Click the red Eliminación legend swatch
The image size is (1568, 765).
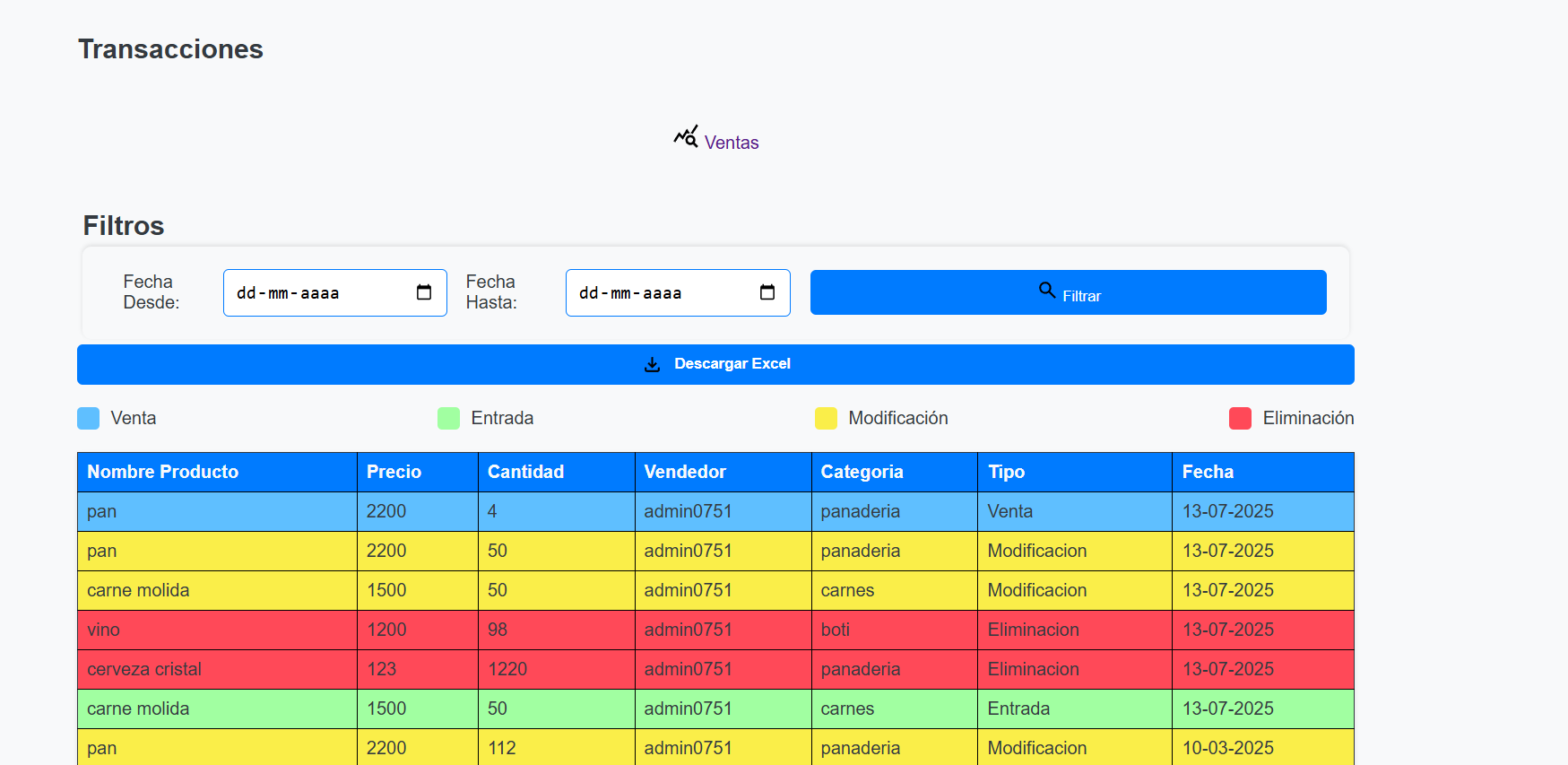(x=1240, y=418)
